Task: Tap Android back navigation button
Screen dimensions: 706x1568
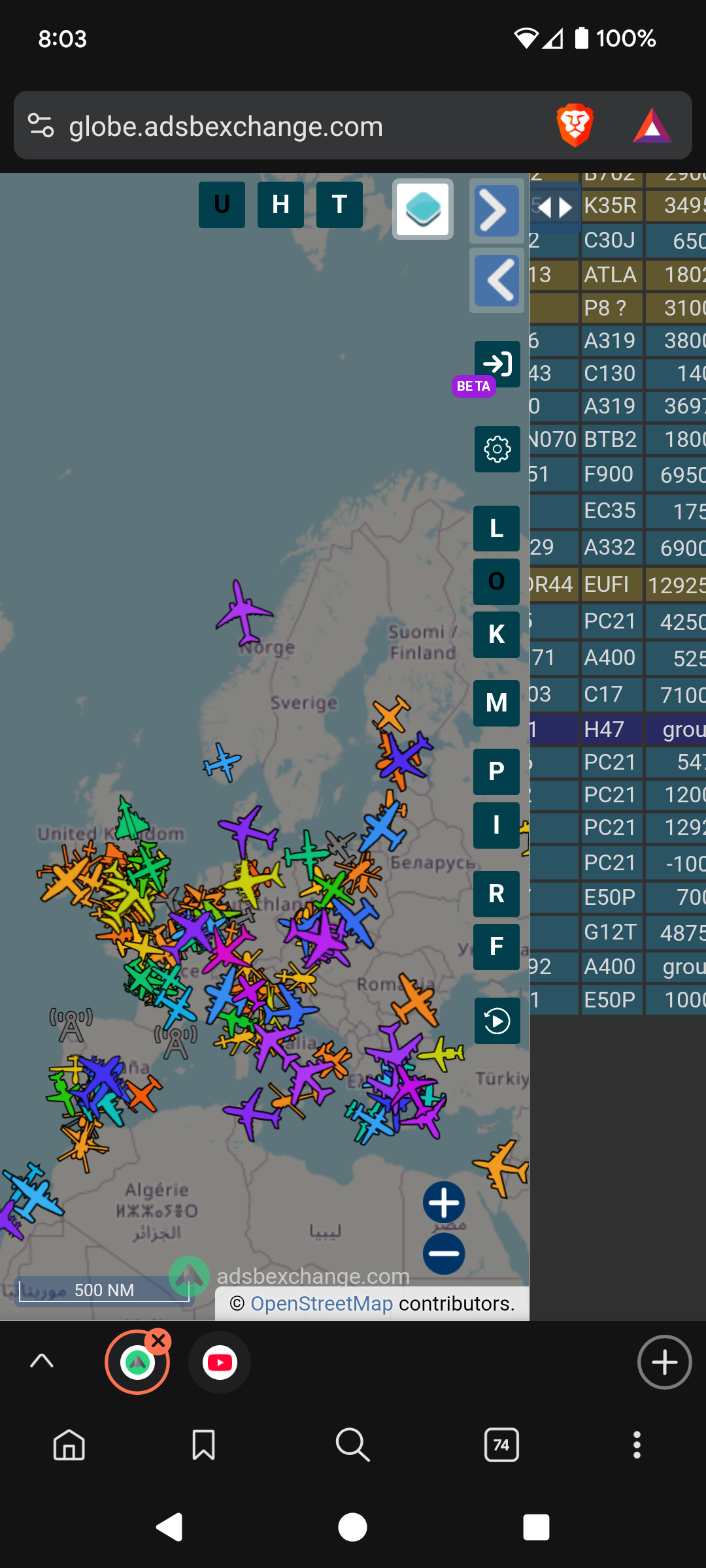Action: [169, 1527]
